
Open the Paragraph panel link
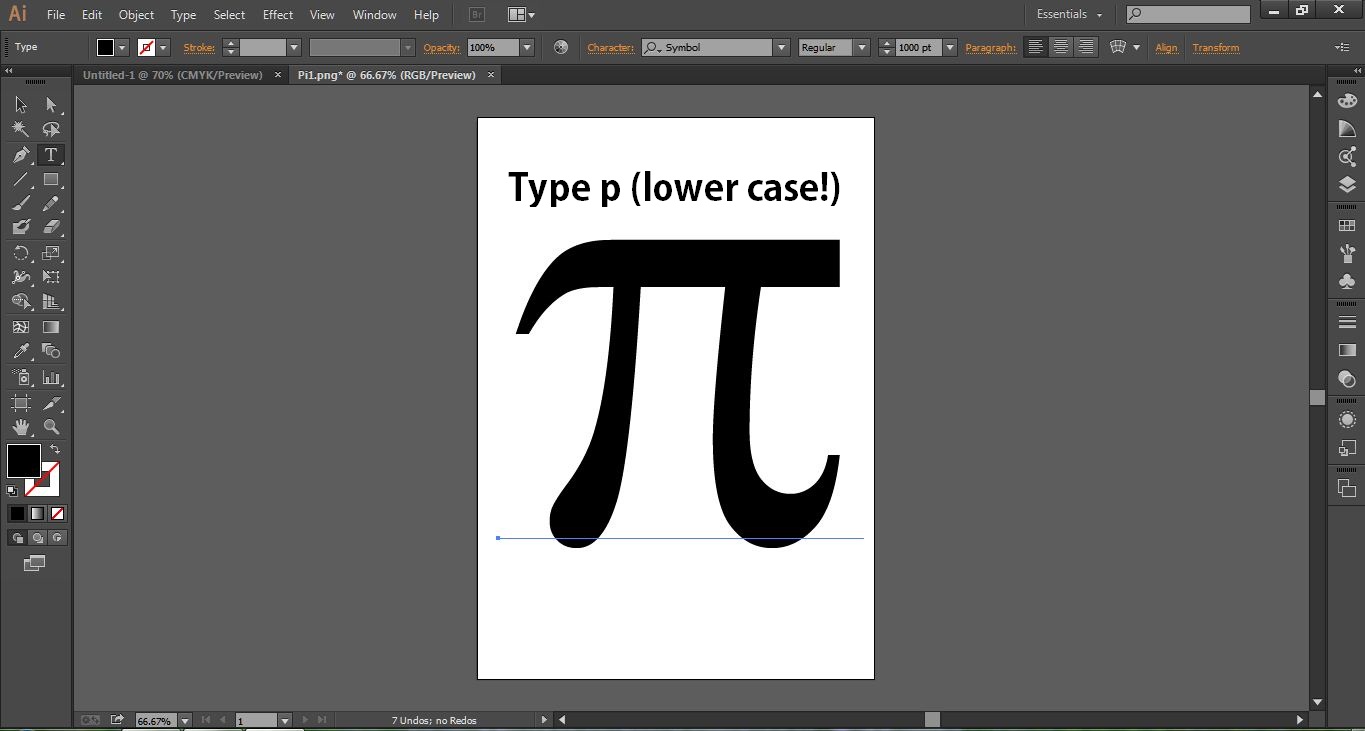pyautogui.click(x=990, y=47)
